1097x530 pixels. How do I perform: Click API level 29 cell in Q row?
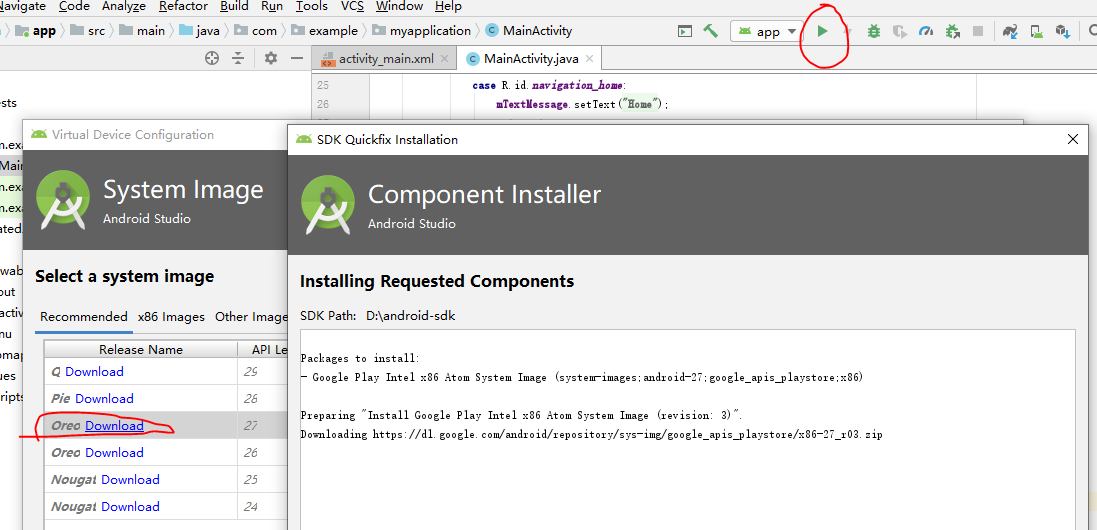(x=250, y=372)
